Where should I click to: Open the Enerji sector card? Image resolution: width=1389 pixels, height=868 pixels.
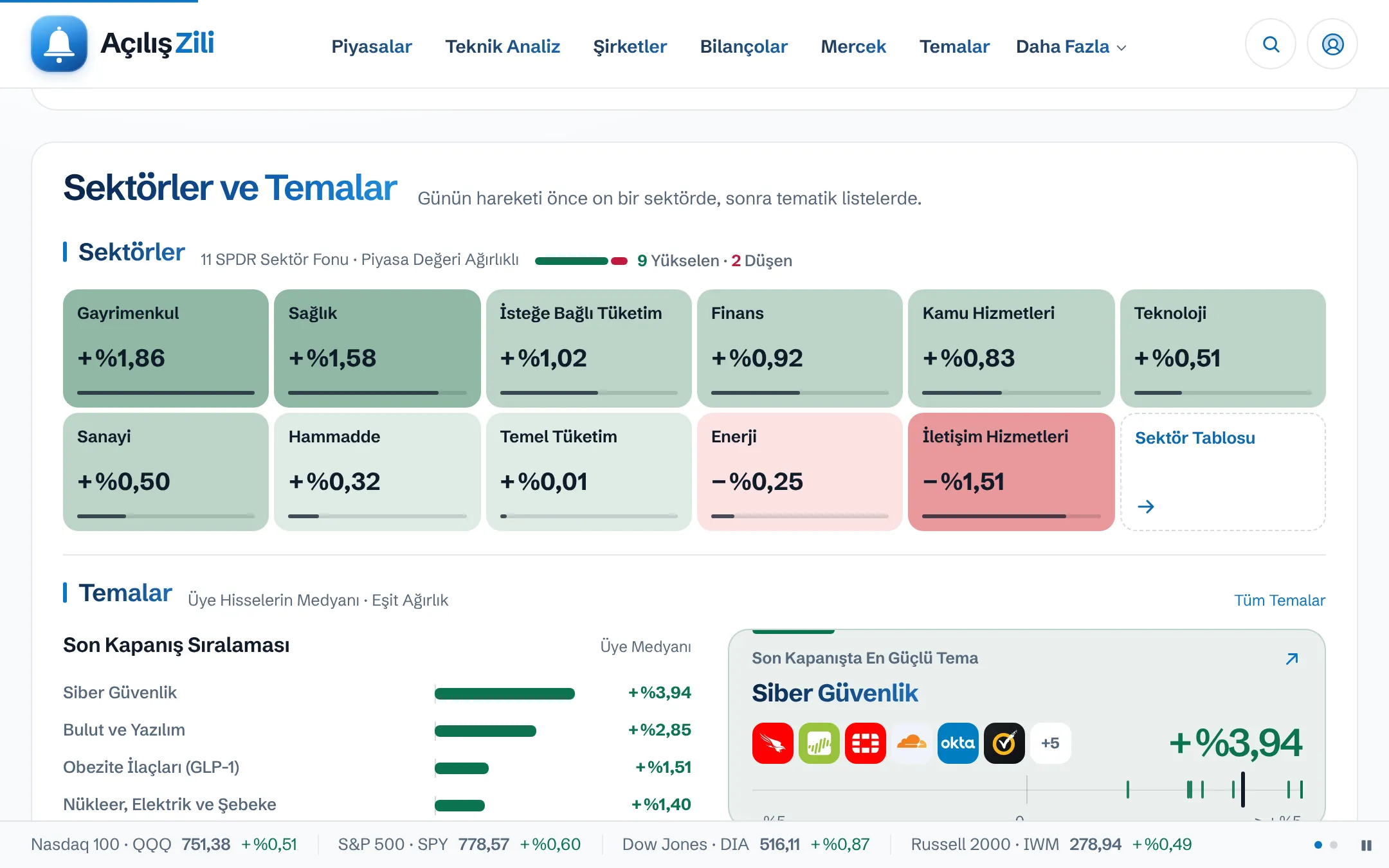coord(800,472)
